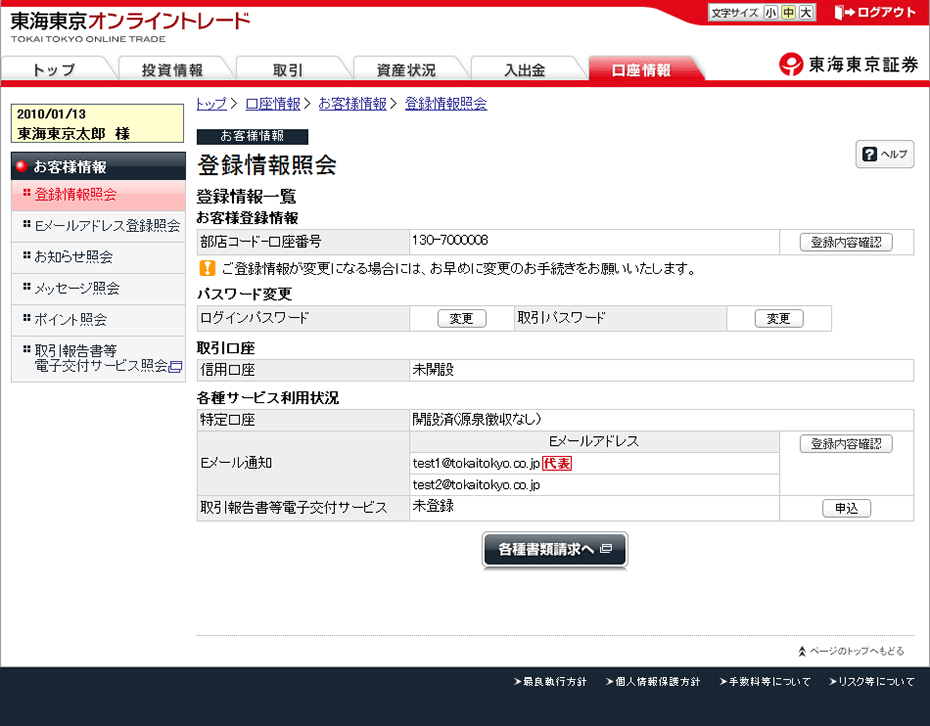Click the logout door icon

click(844, 12)
